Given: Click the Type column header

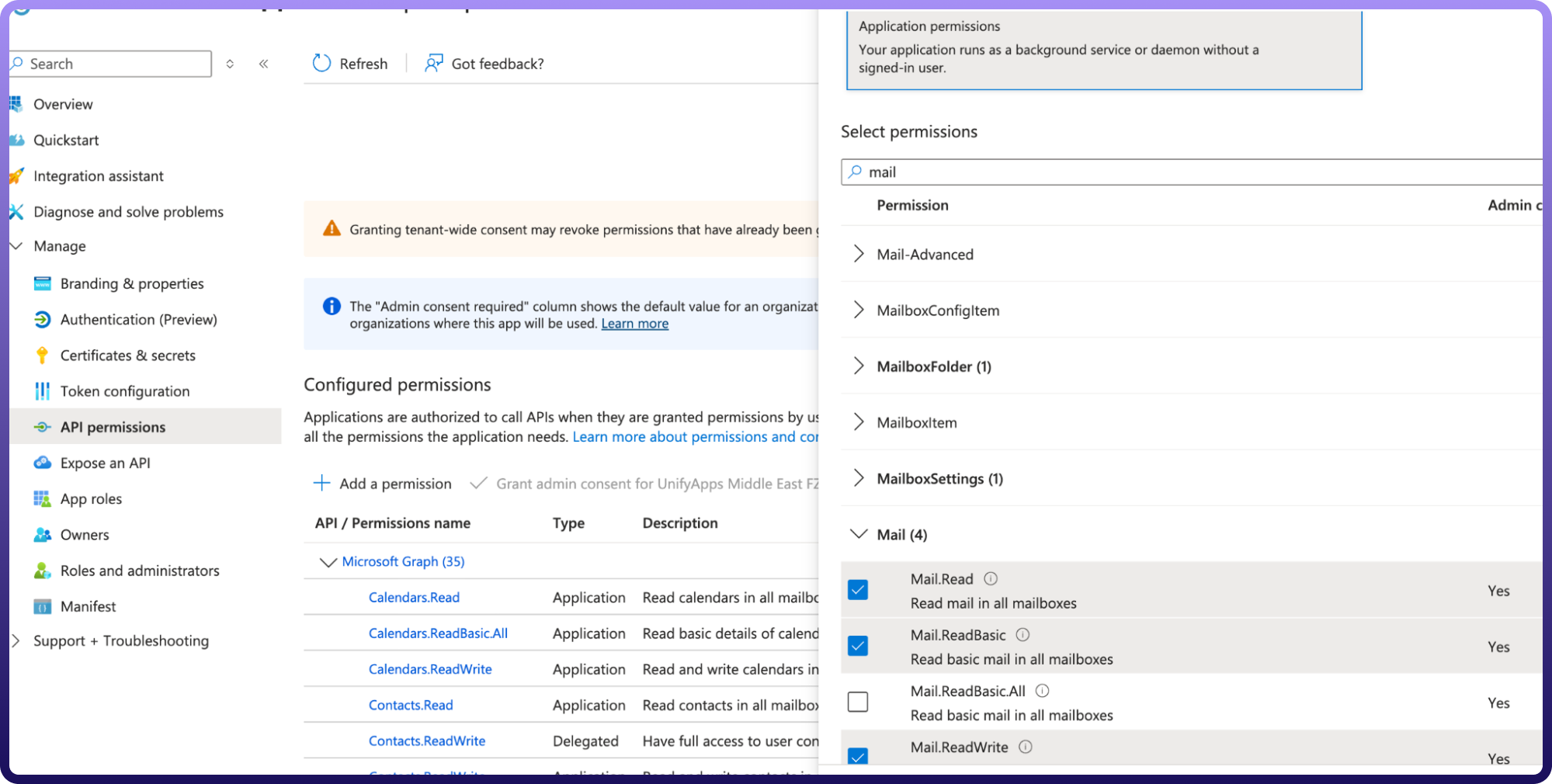Looking at the screenshot, I should coord(568,523).
